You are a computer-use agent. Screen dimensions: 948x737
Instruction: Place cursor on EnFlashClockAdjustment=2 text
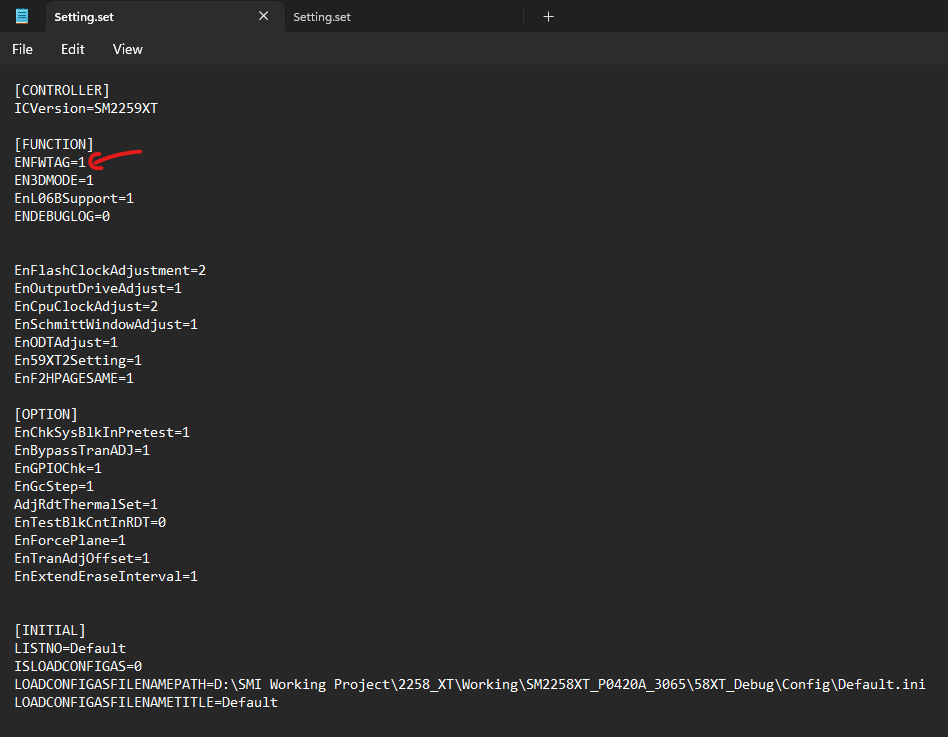click(x=110, y=270)
